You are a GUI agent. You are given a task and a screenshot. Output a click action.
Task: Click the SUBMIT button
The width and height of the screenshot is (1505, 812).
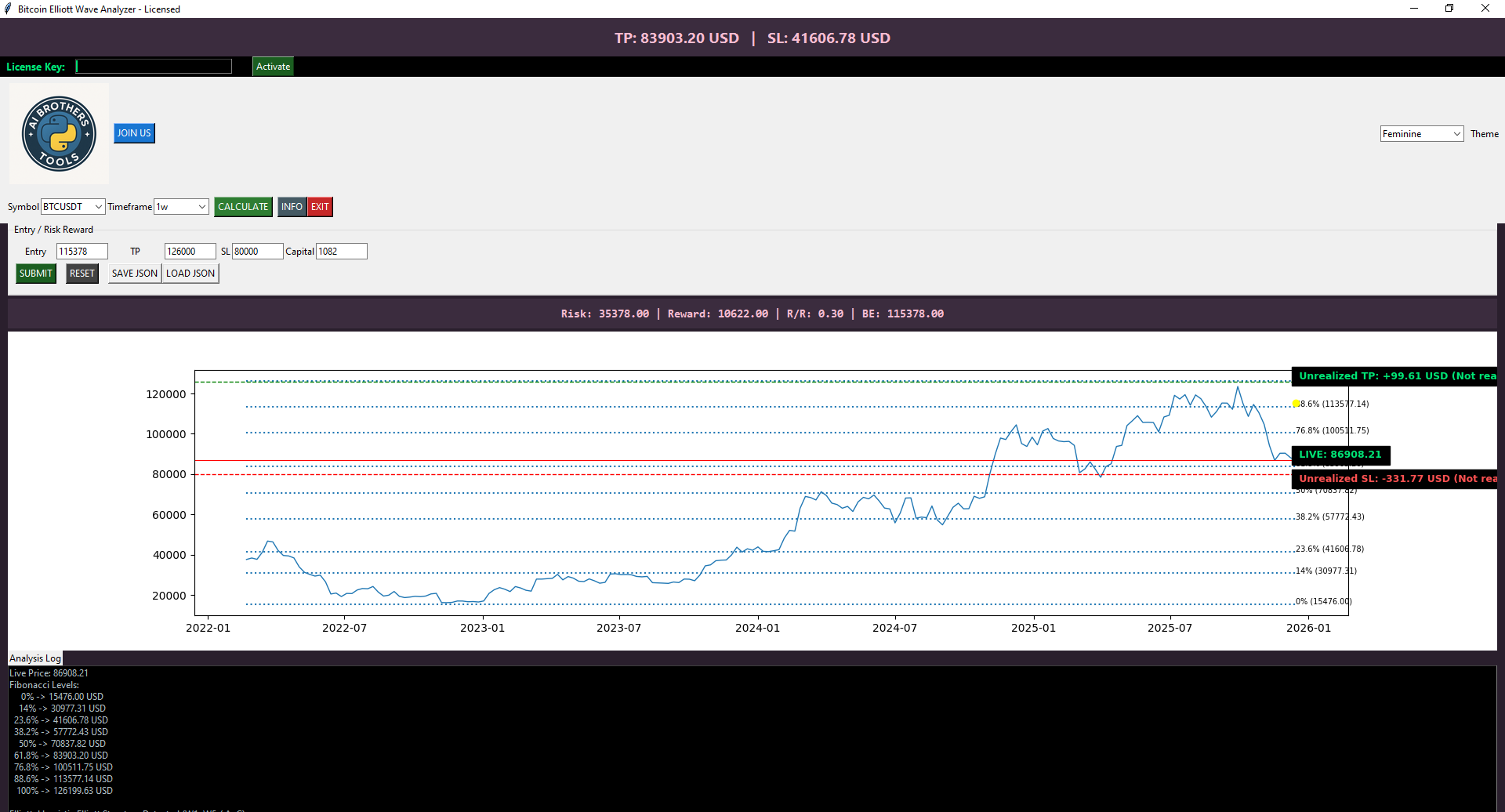[35, 273]
